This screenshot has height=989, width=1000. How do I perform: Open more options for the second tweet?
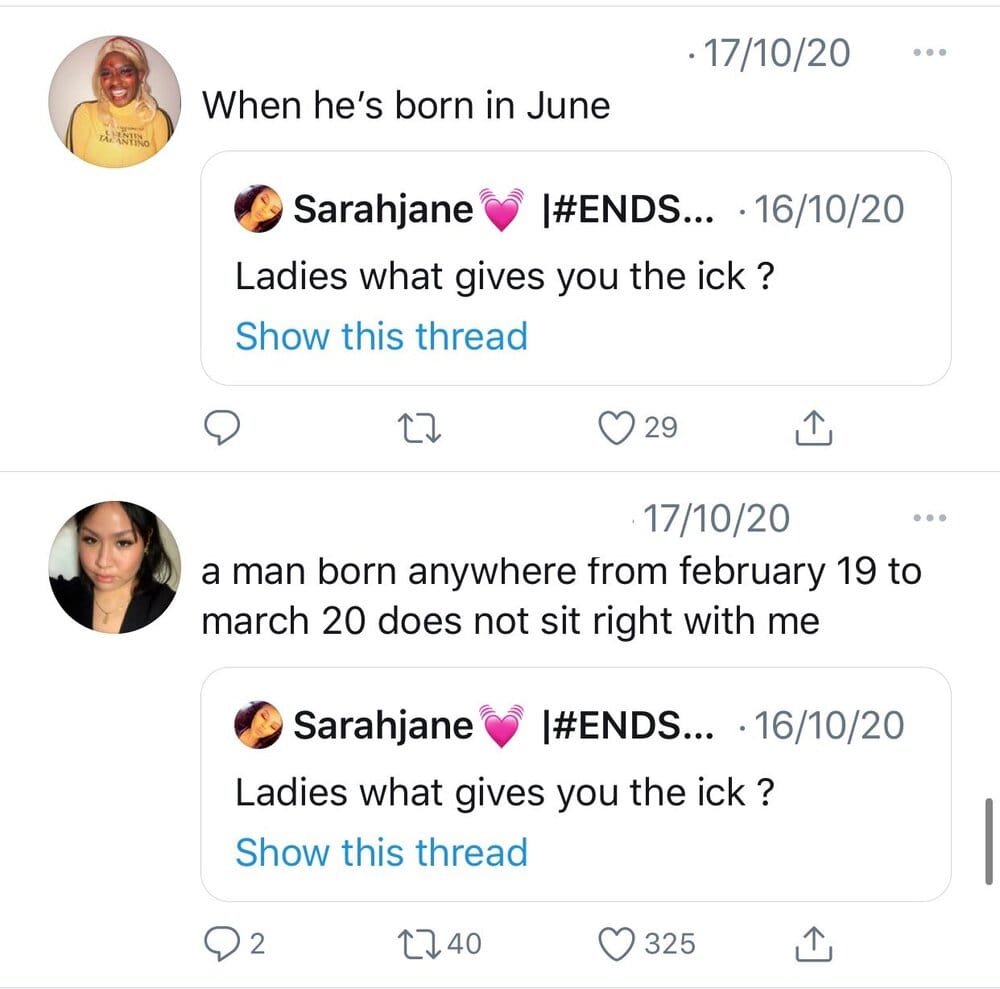(x=930, y=518)
